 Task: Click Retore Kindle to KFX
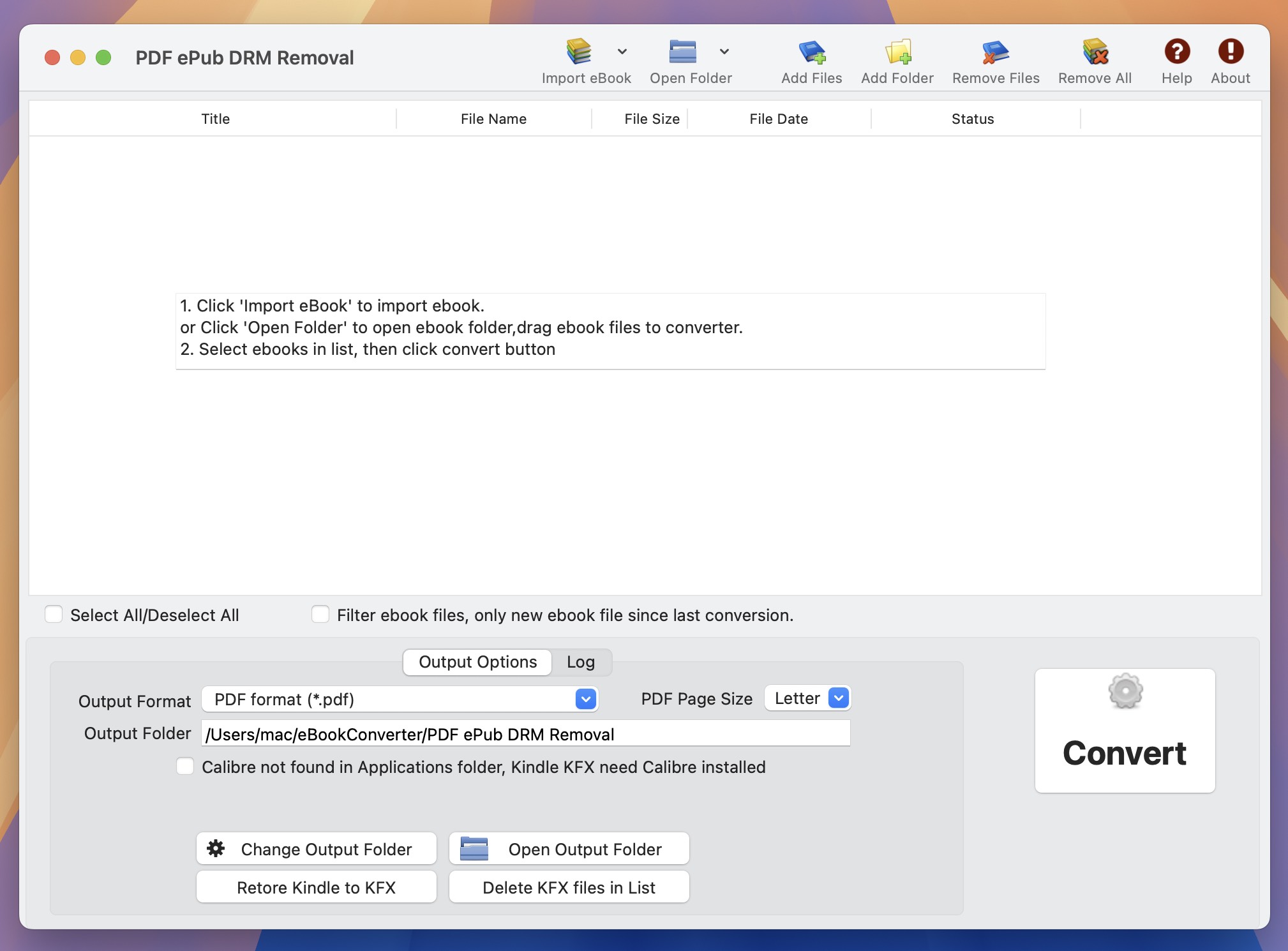[316, 887]
